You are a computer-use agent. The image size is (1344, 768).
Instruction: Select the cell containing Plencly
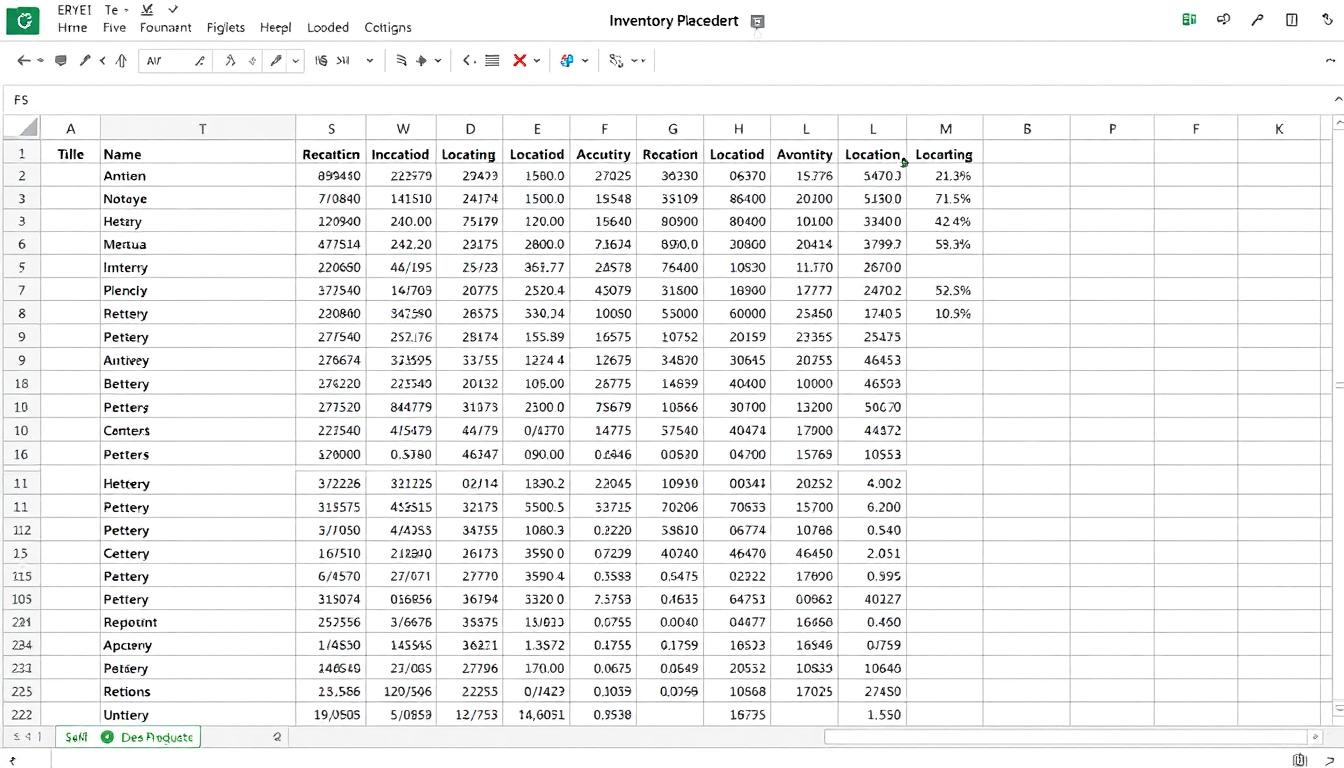pyautogui.click(x=198, y=290)
